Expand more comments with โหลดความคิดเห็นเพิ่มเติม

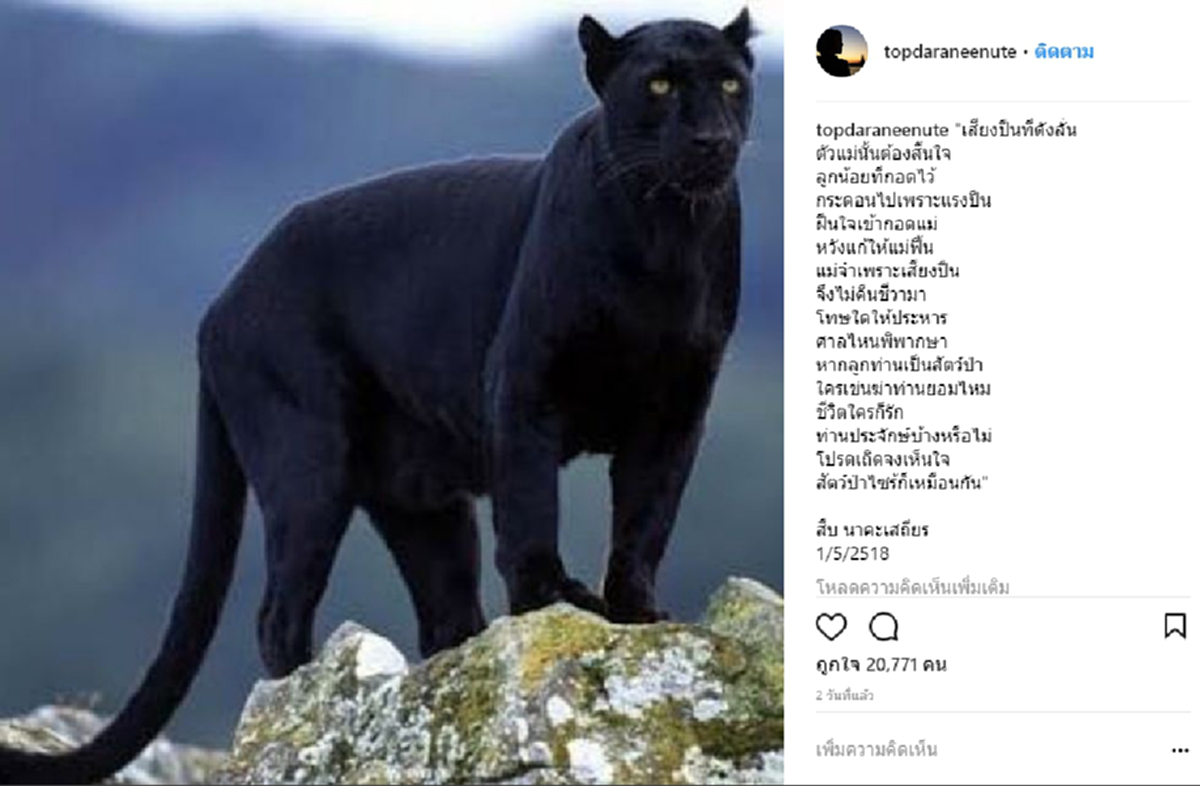tap(913, 587)
